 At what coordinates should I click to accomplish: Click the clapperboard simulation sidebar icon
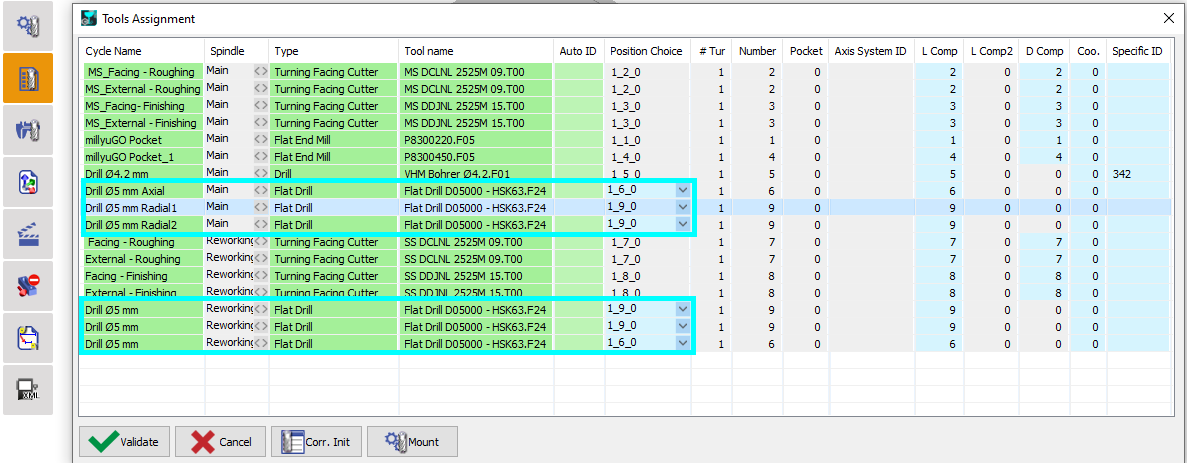28,235
